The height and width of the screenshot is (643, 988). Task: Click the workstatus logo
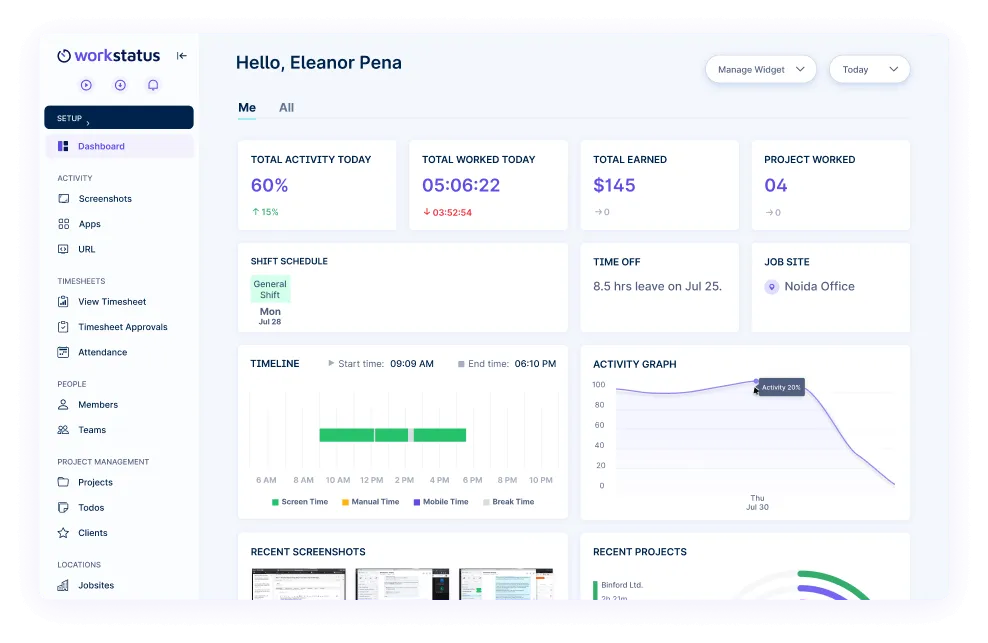pos(108,55)
